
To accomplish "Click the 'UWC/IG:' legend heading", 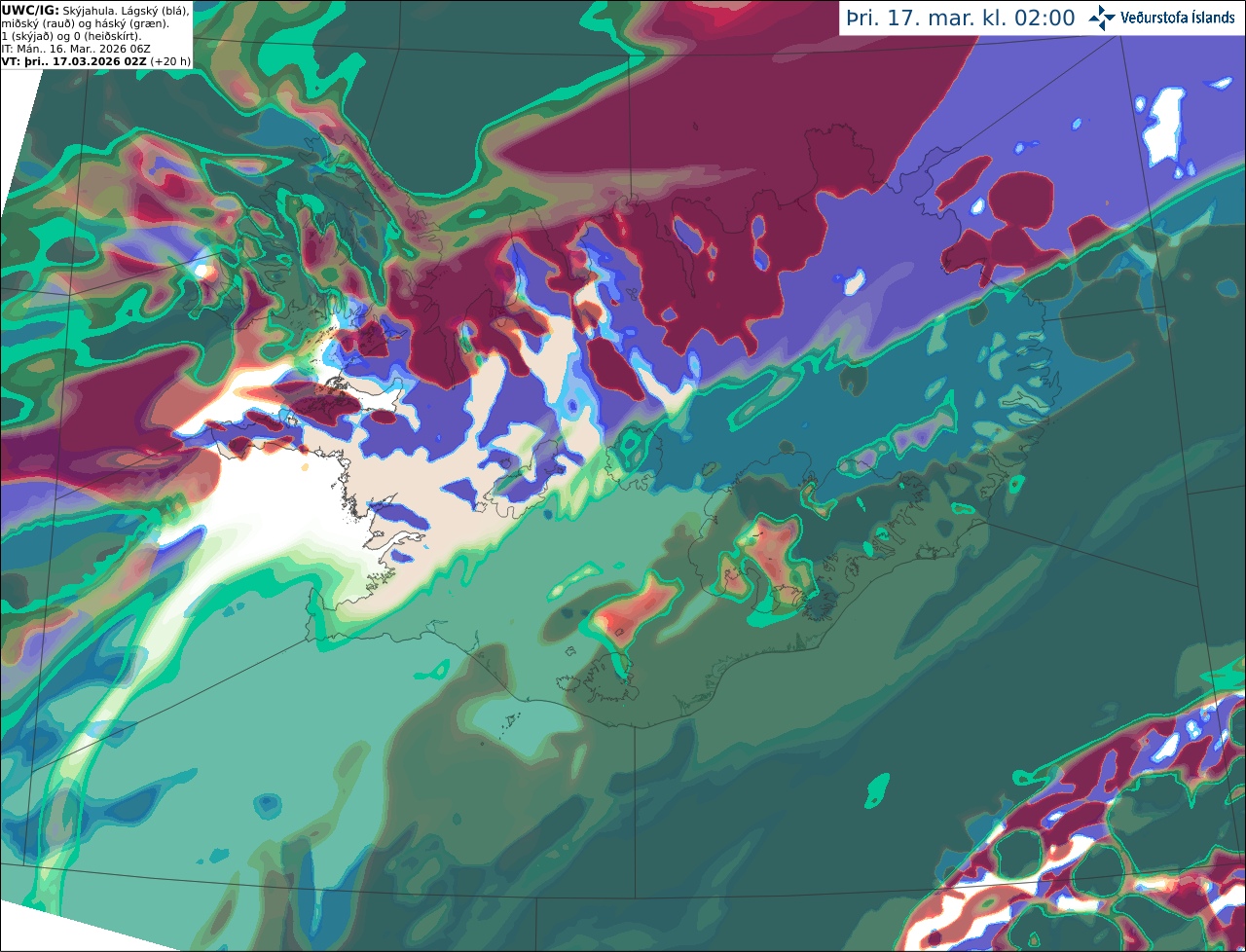I will pos(30,11).
